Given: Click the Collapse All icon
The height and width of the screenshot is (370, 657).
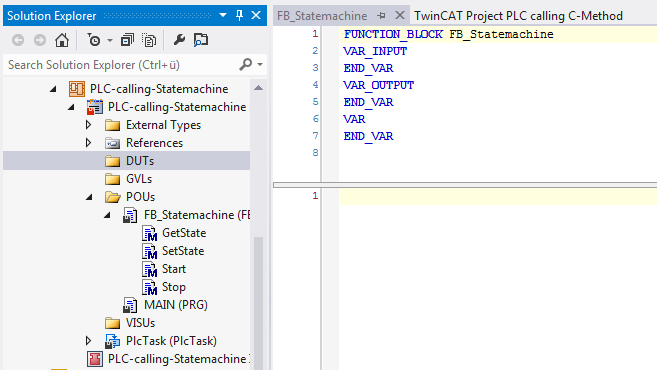Looking at the screenshot, I should (x=127, y=40).
